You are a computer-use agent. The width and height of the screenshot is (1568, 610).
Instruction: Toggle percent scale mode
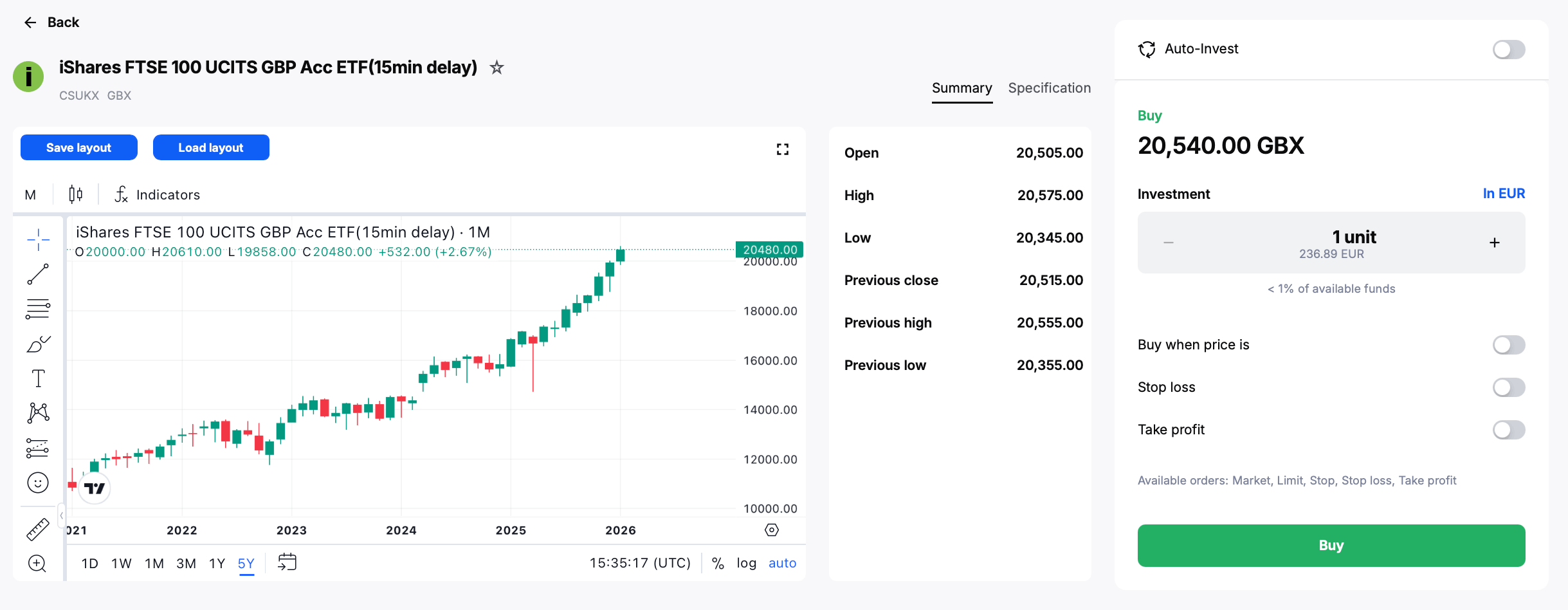coord(718,563)
